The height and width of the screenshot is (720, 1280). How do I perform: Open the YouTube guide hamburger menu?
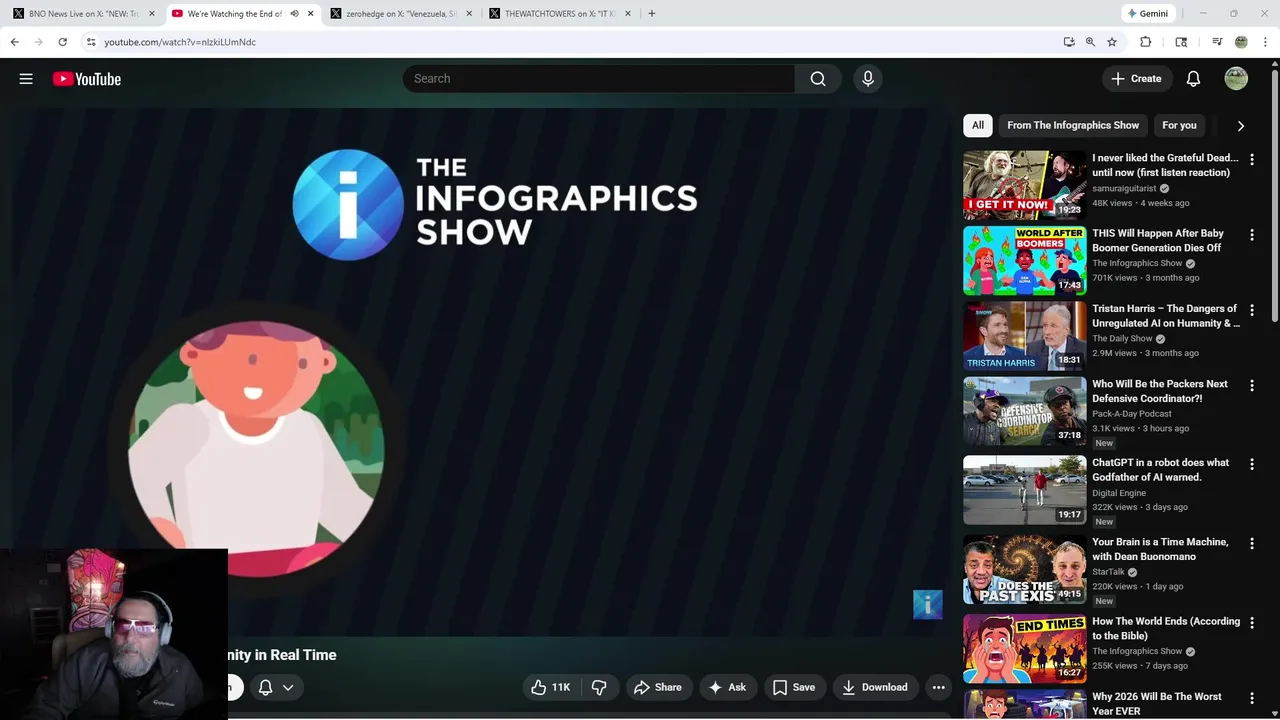click(26, 79)
